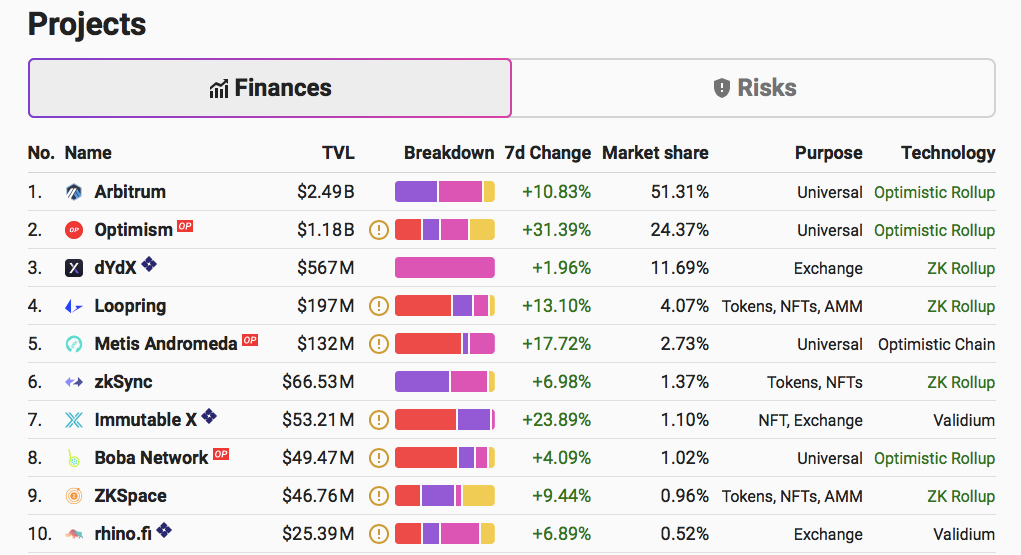Open the Arbitrum project link
The width and height of the screenshot is (1021, 555).
pos(130,192)
